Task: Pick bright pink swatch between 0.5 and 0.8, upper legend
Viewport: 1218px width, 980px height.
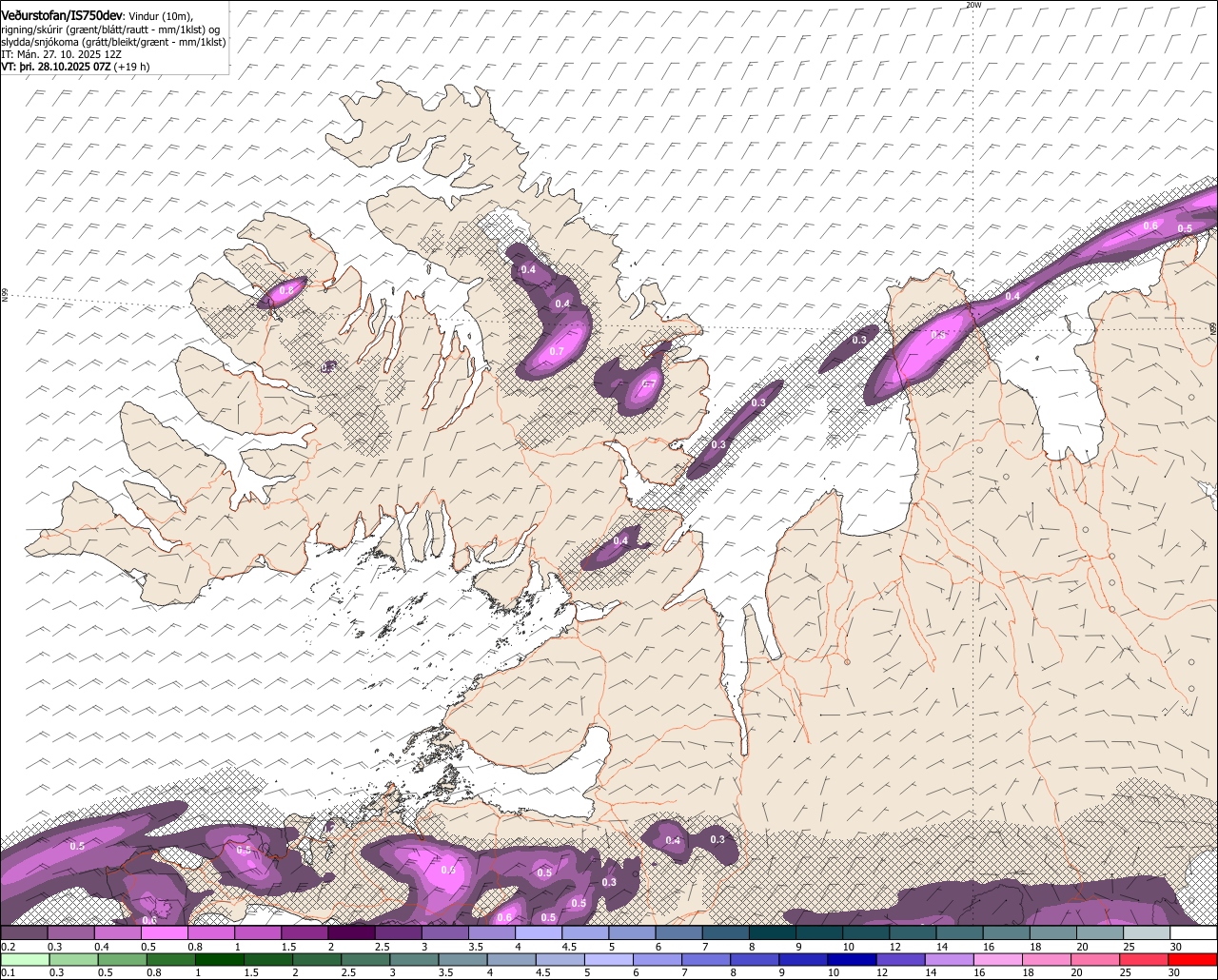Action: (x=165, y=933)
